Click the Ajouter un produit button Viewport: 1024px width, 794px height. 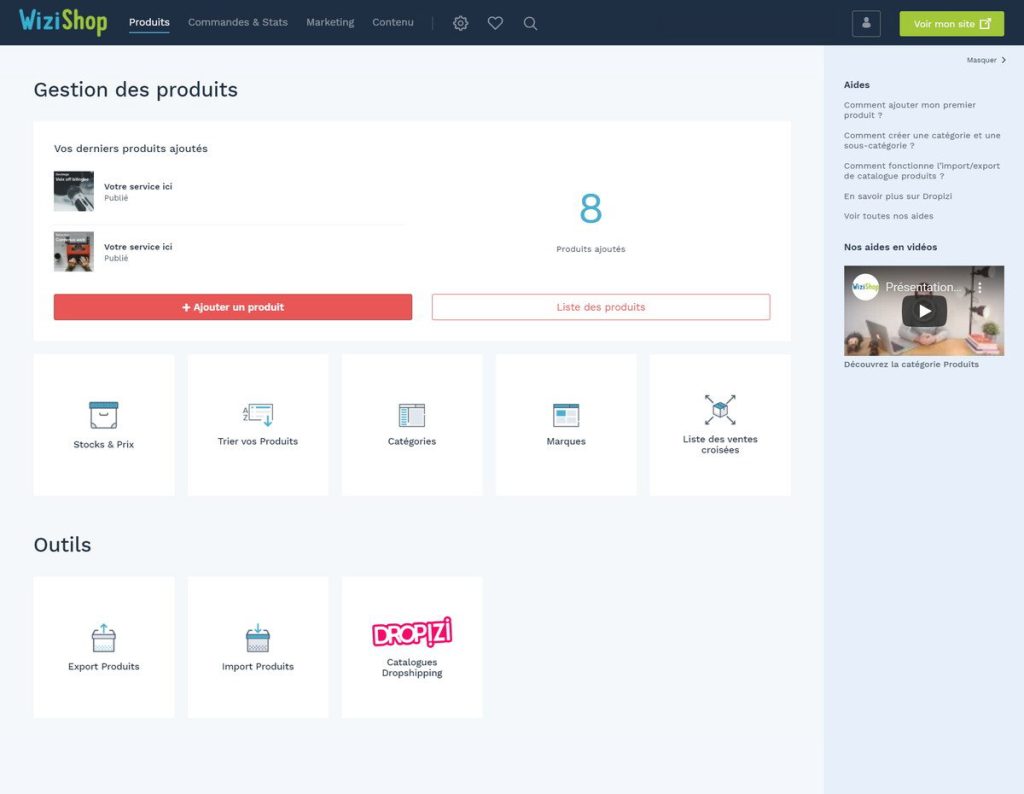pos(232,306)
